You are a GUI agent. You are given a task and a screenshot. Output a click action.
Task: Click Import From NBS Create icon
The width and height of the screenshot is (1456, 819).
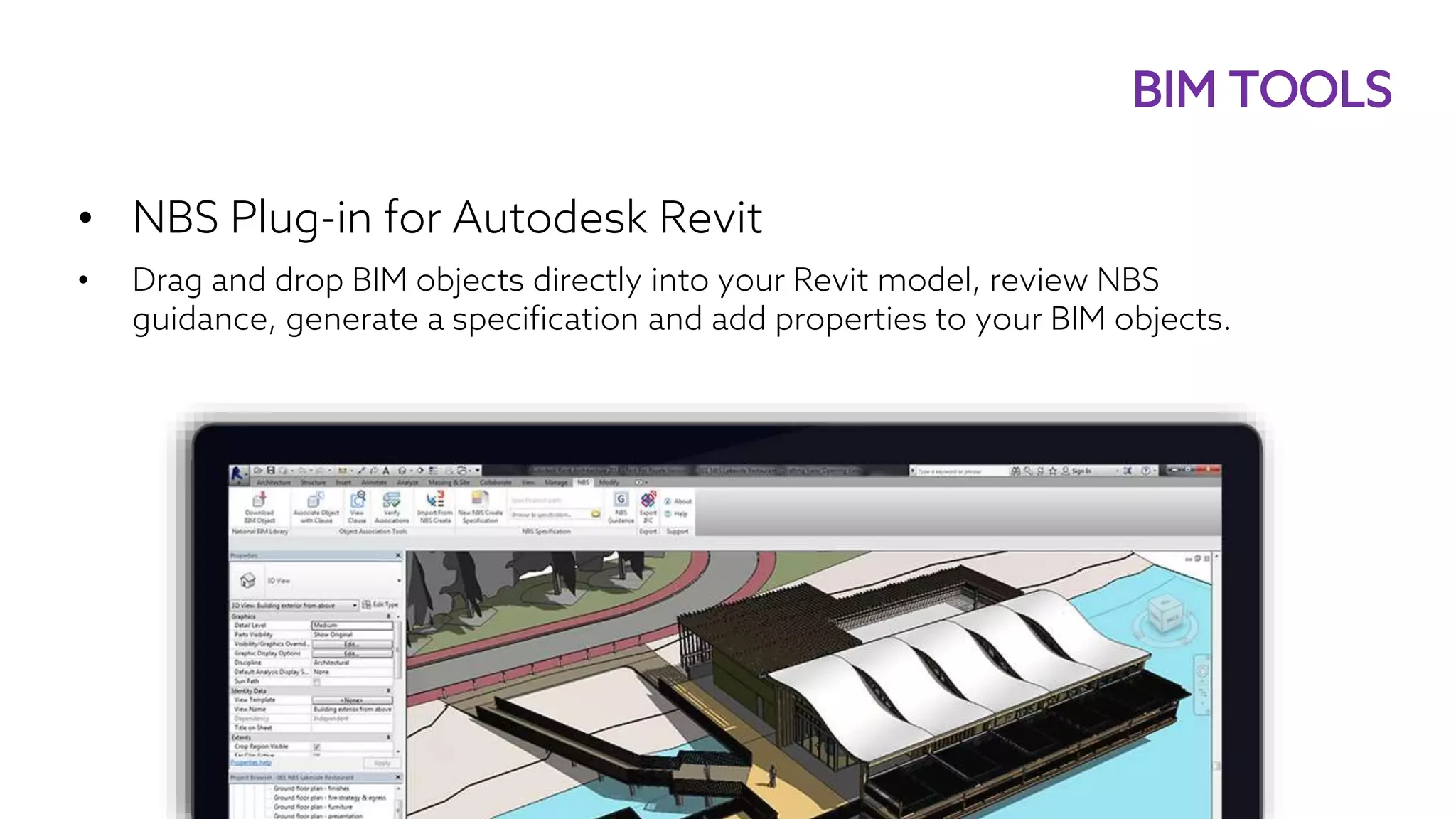[434, 500]
